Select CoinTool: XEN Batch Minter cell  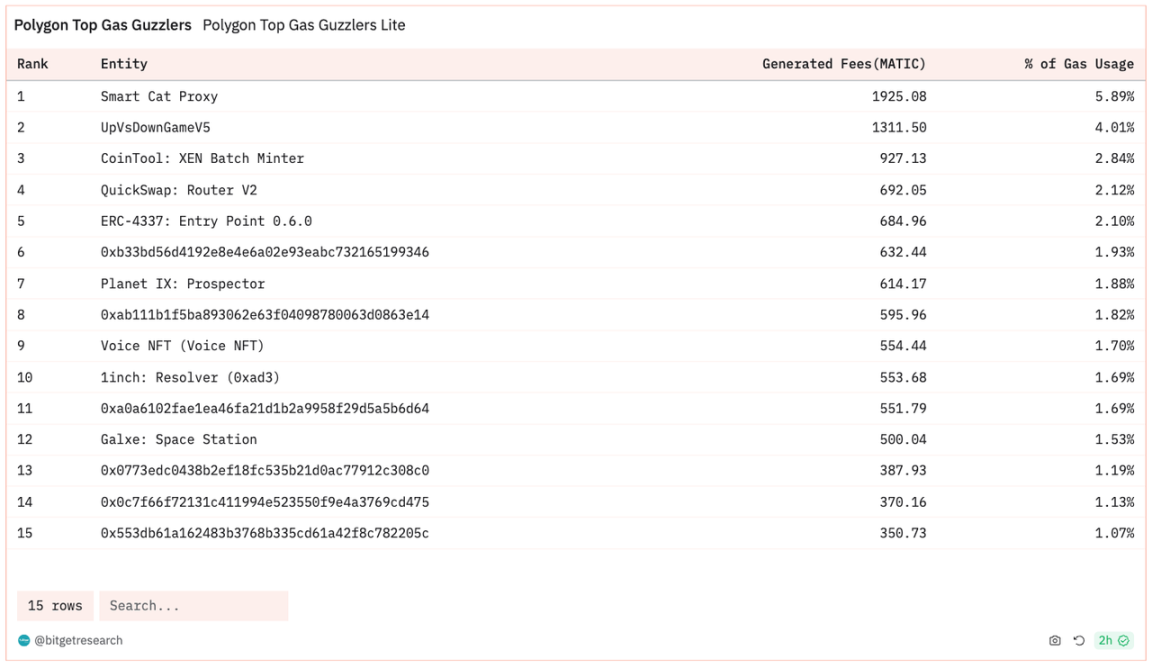[202, 159]
